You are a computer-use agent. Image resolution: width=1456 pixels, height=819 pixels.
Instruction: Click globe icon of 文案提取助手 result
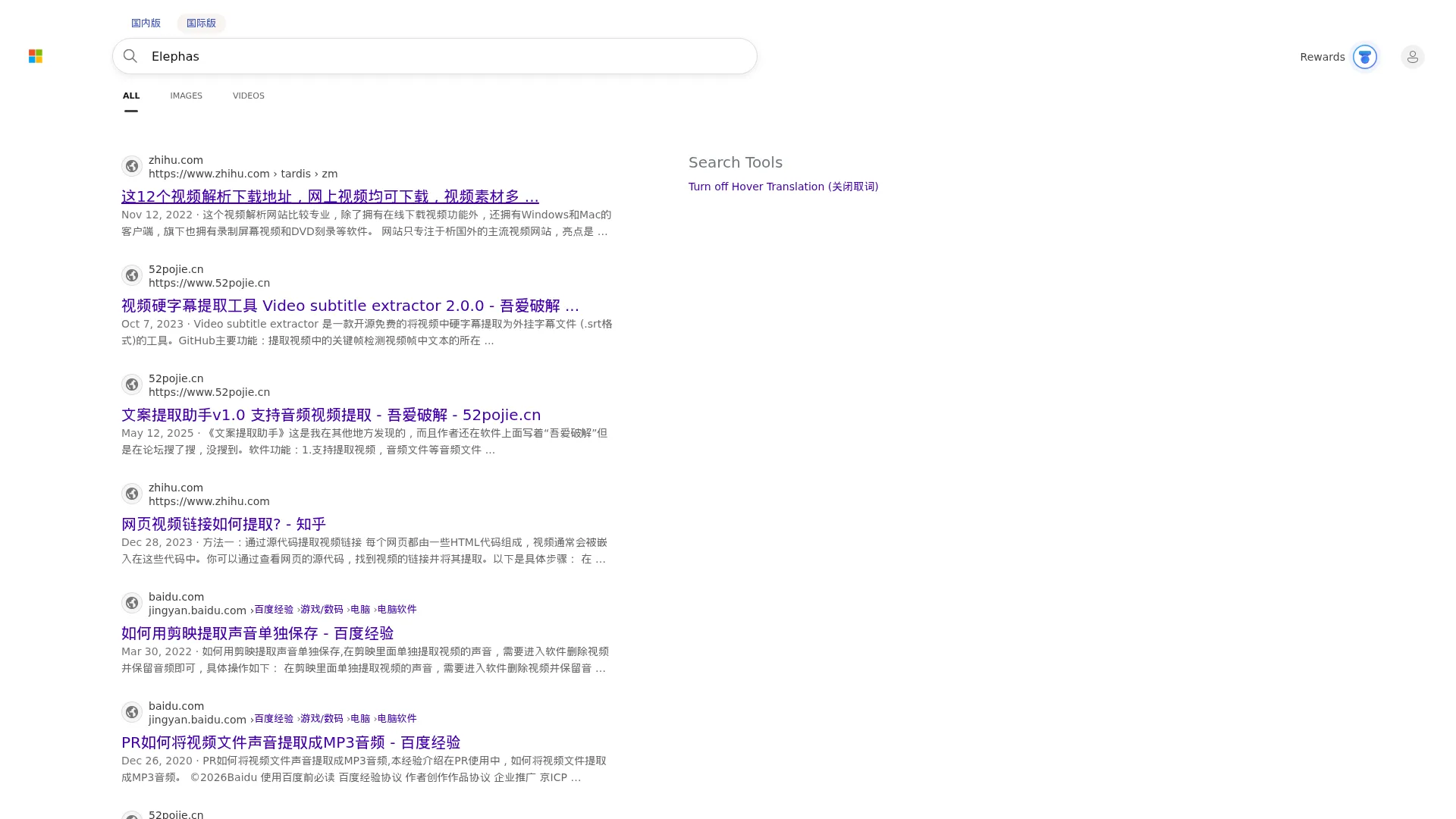[132, 384]
